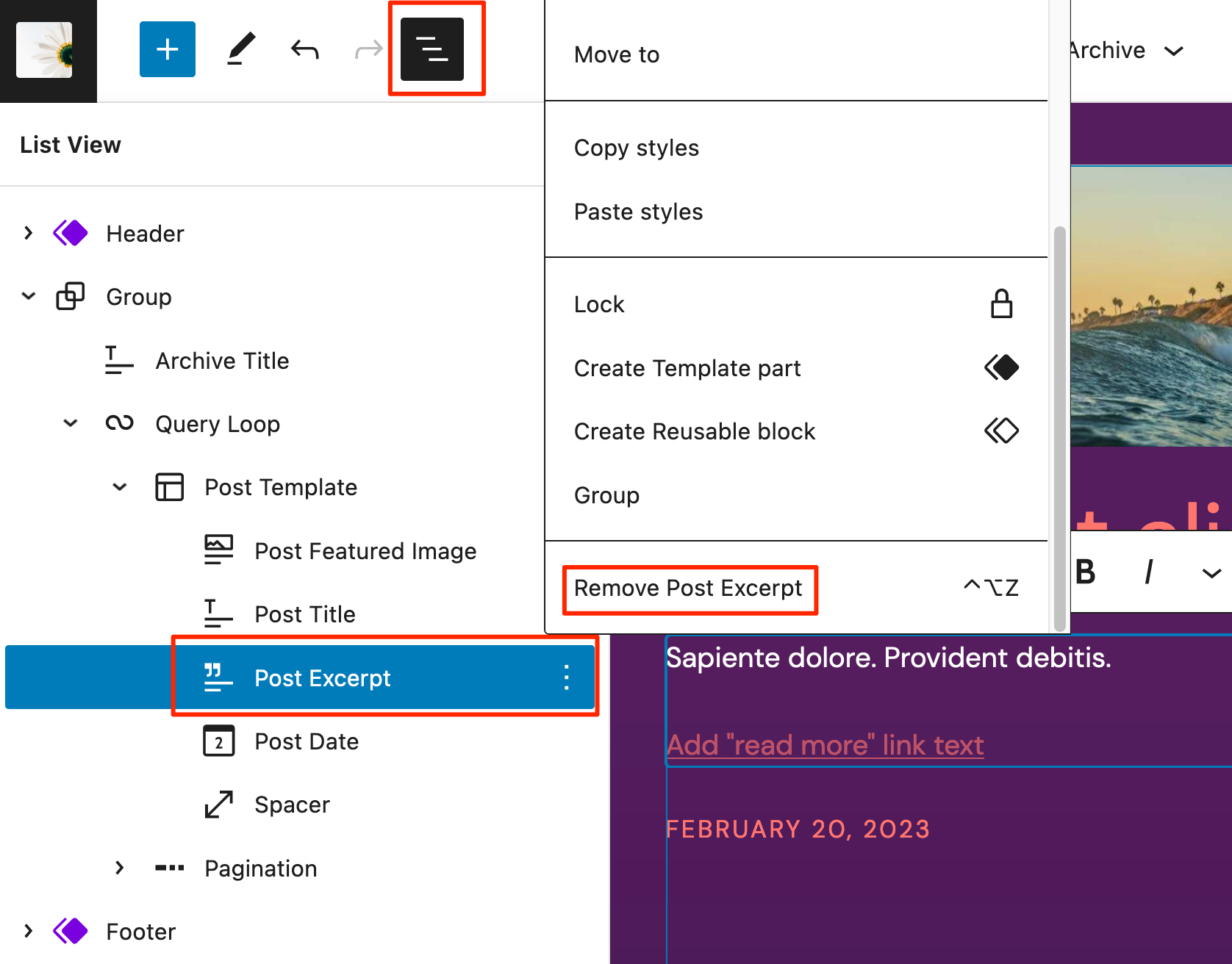The image size is (1232, 964).
Task: Toggle Bold formatting in block toolbar
Action: point(1086,572)
